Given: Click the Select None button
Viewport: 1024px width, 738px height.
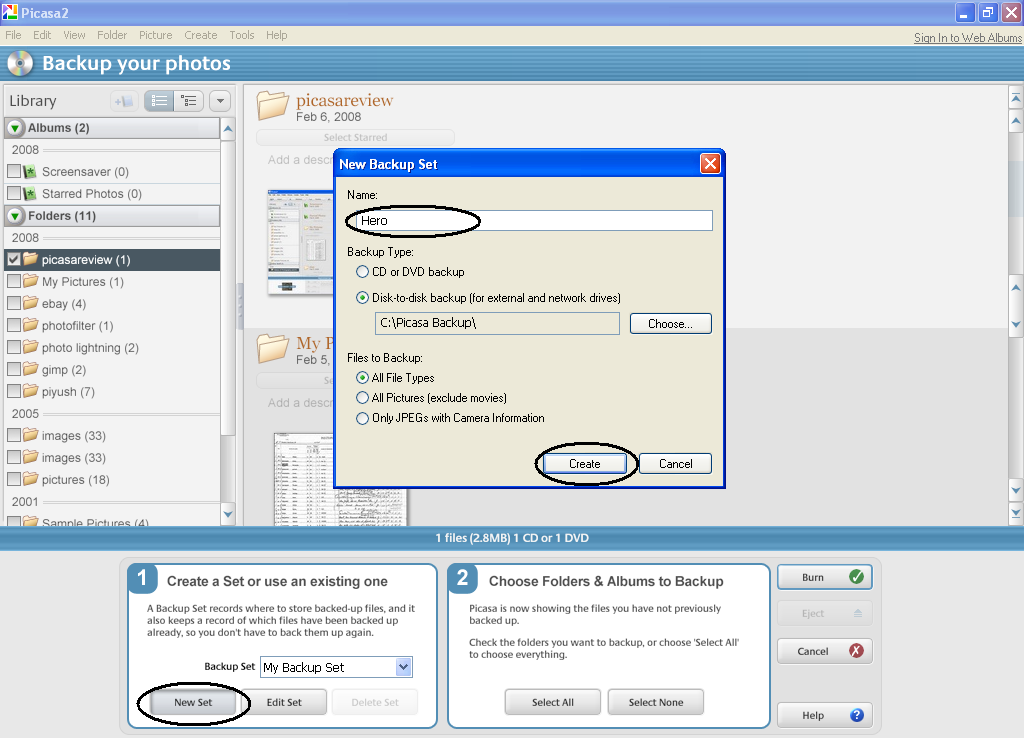Looking at the screenshot, I should [x=656, y=702].
